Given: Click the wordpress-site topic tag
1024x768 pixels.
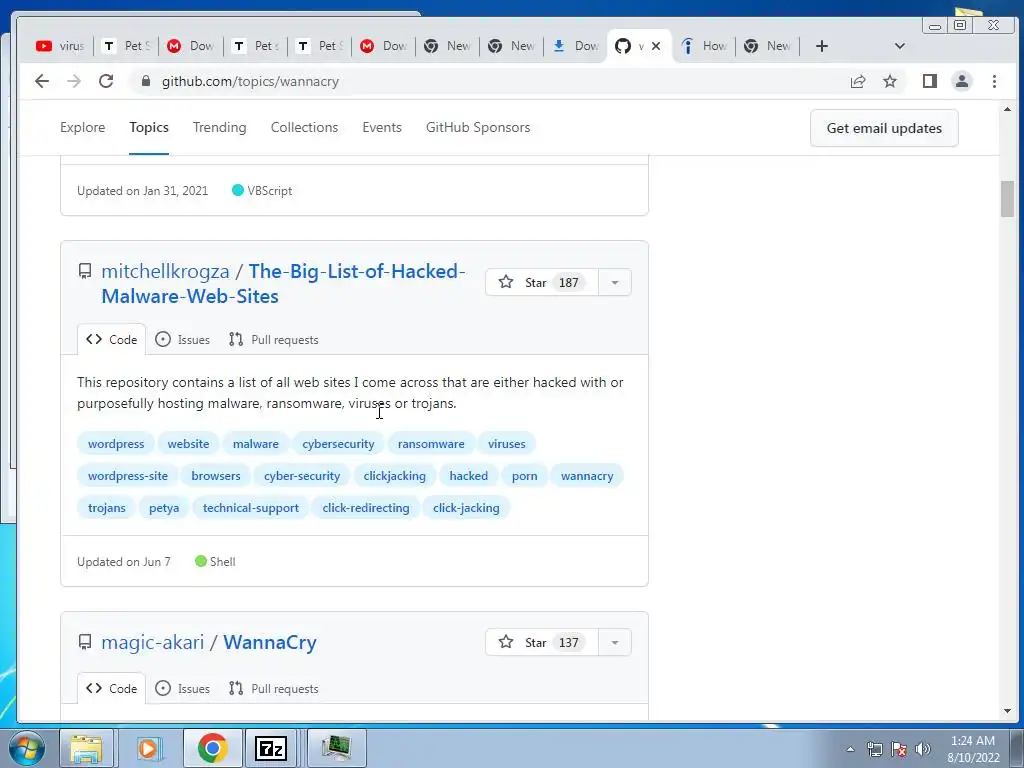Looking at the screenshot, I should tap(128, 475).
